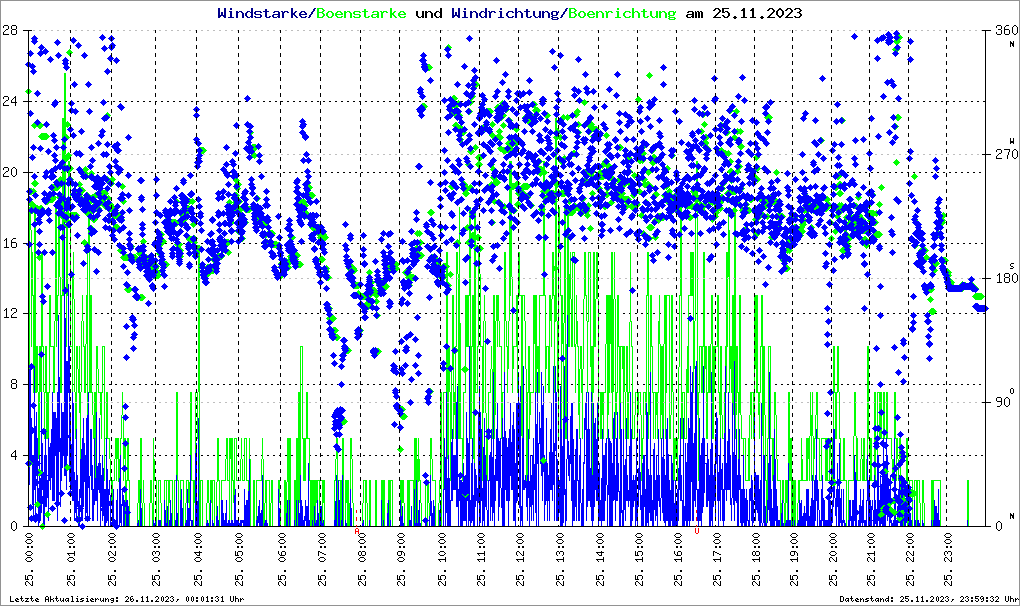This screenshot has width=1020, height=606.
Task: Click the '25. 13:00' time axis label
Action: (x=560, y=559)
